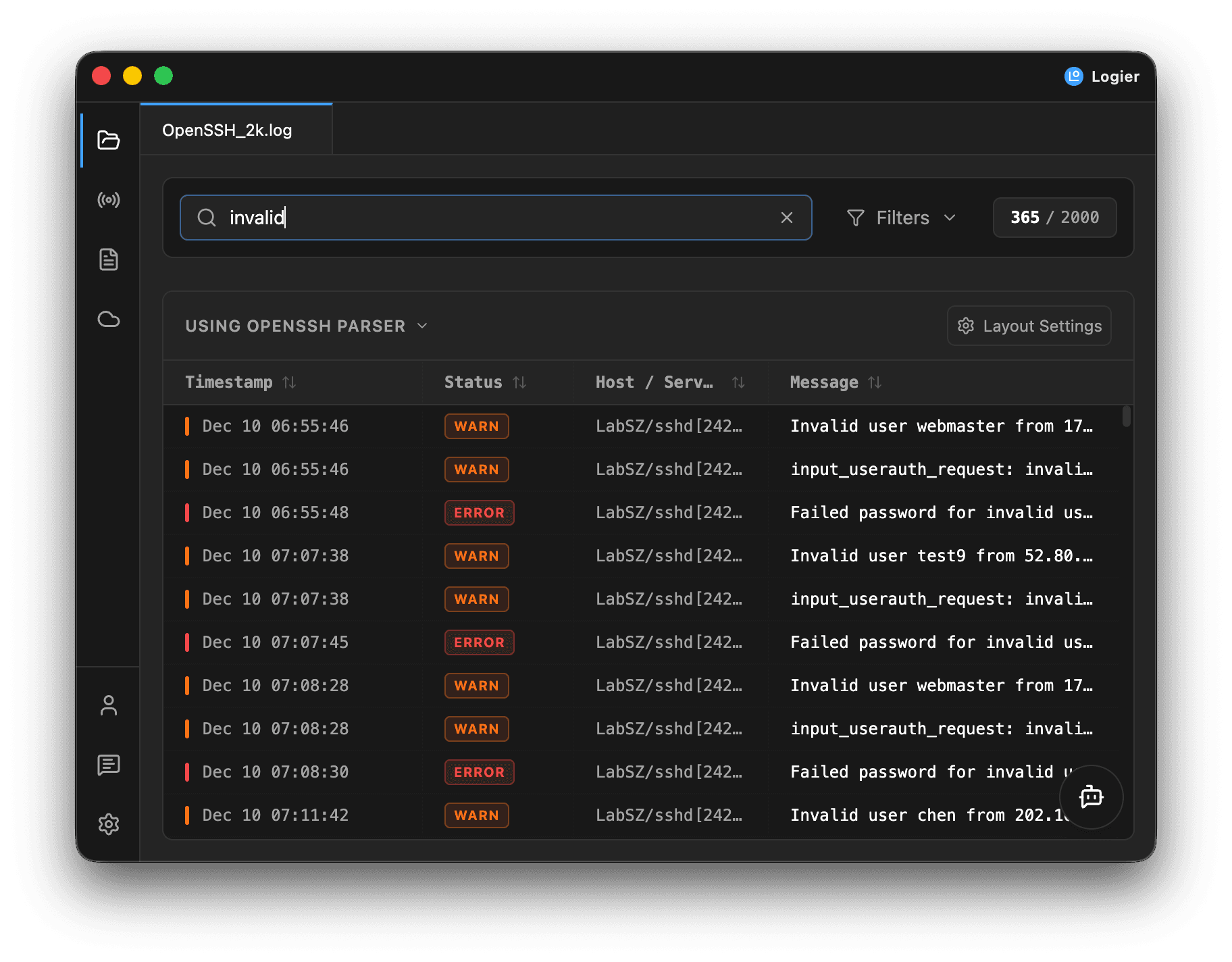The width and height of the screenshot is (1232, 962).
Task: Select timestamp Dec 10 07:11:42
Action: 276,815
